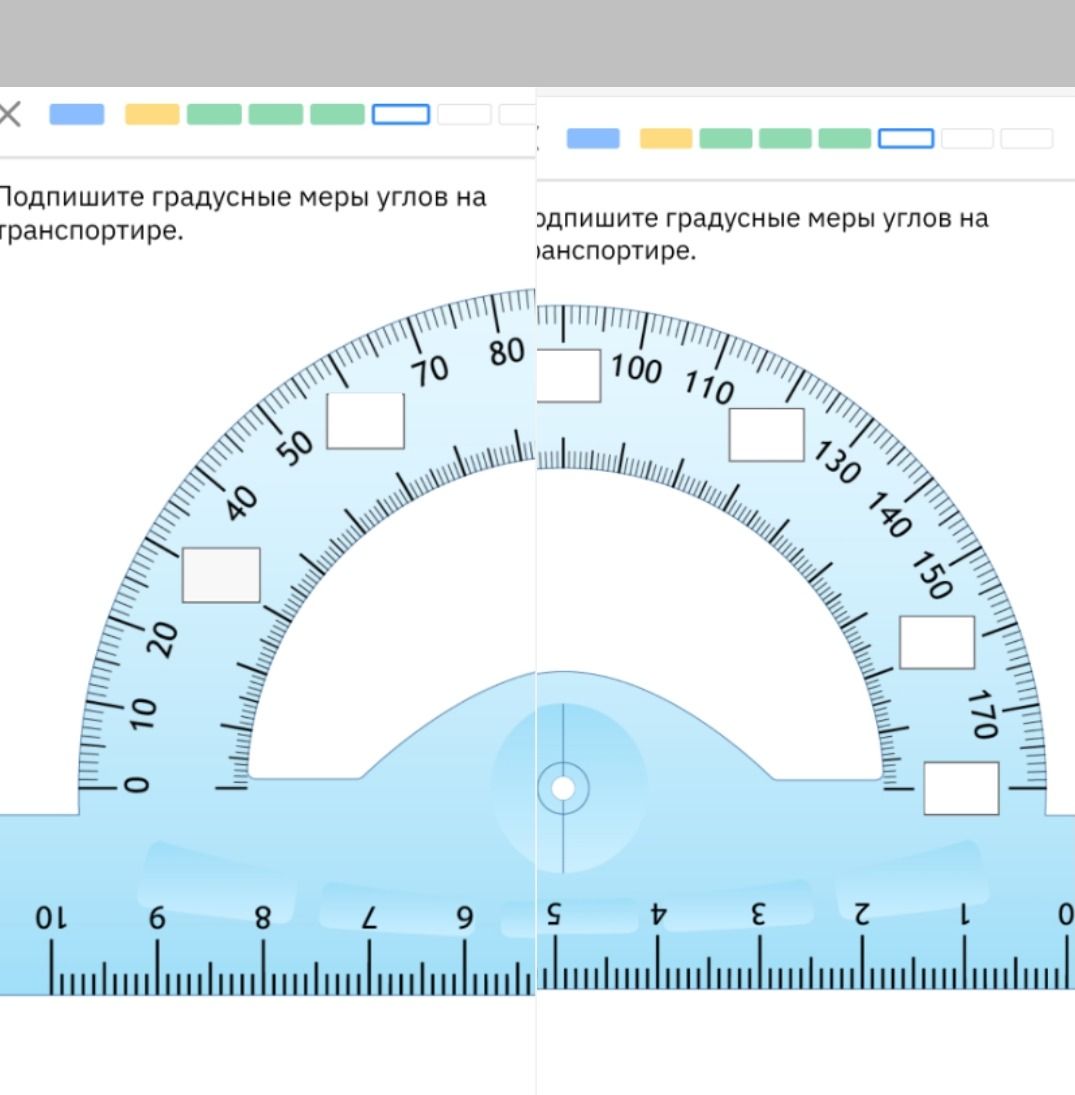Click the 130 label on the protractor
This screenshot has height=1095, width=1075.
836,462
